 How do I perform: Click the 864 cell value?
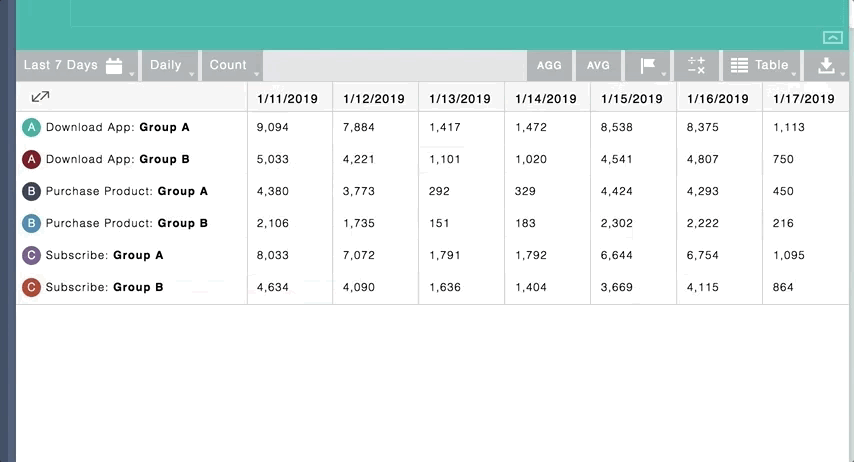tap(783, 287)
